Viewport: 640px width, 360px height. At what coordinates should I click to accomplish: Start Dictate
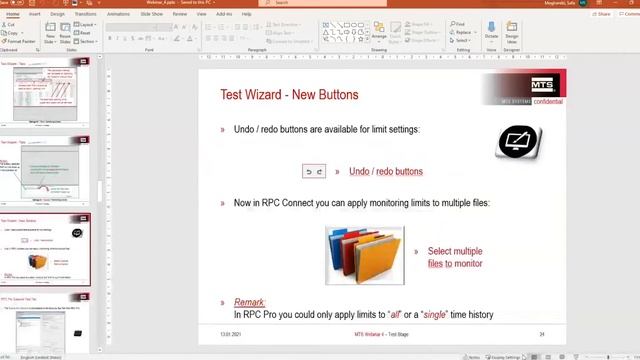coord(491,32)
